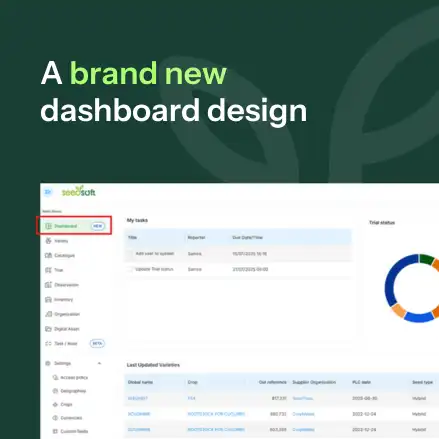The height and width of the screenshot is (439, 439).
Task: Click the Digital Asset folder icon
Action: pos(48,329)
